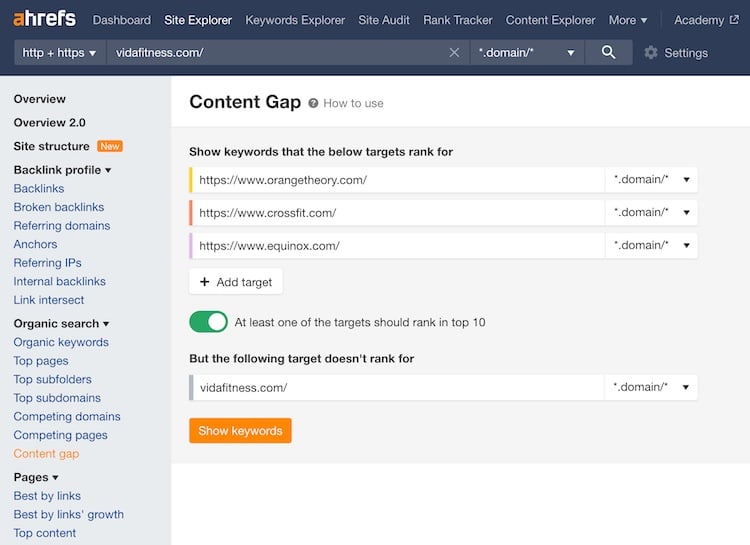Click the Academy external link icon
The image size is (750, 545).
tap(734, 20)
